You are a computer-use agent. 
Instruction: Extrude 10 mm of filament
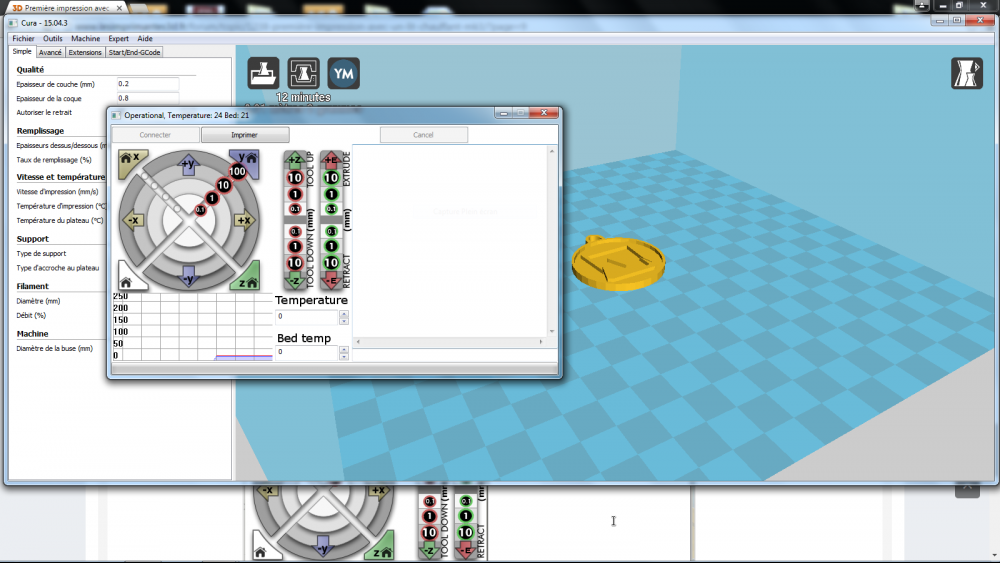point(331,178)
